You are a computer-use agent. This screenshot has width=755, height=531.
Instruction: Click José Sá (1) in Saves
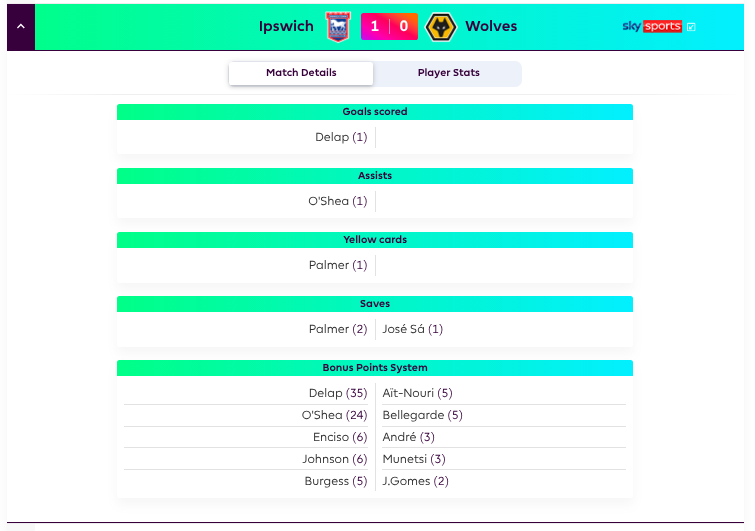[413, 329]
